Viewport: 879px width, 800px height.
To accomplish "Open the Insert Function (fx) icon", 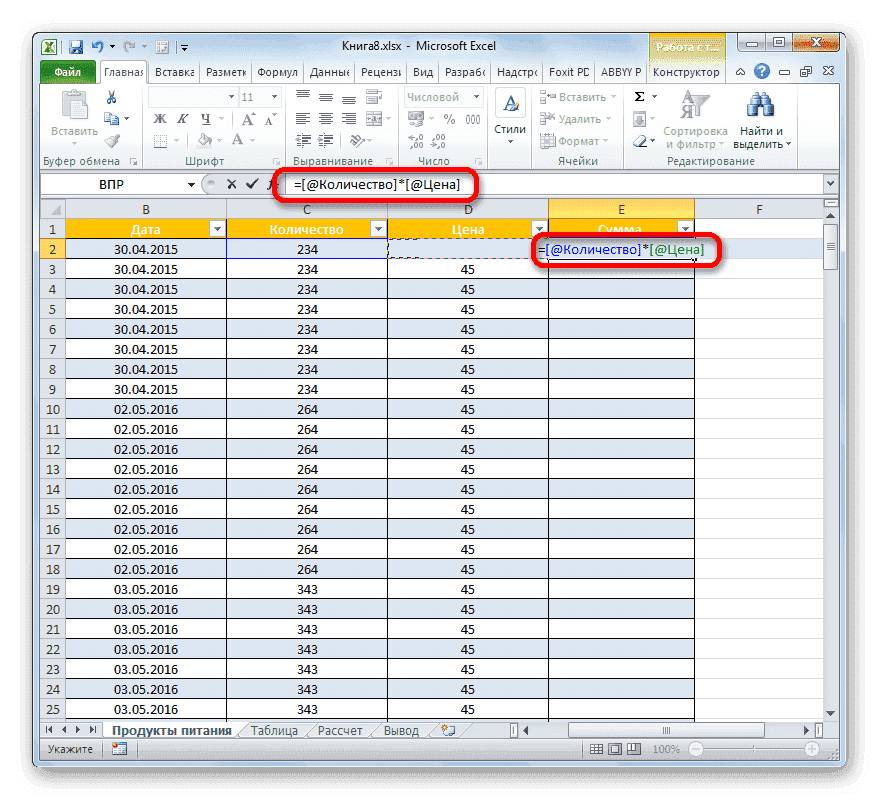I will click(271, 183).
